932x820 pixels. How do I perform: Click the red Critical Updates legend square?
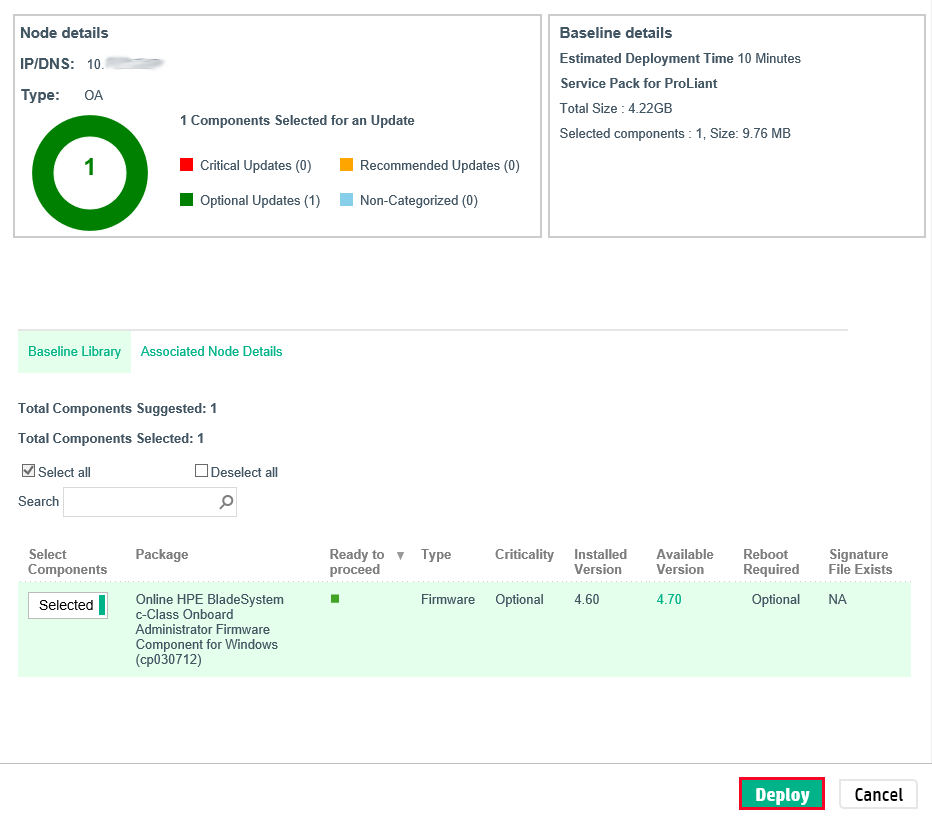184,164
